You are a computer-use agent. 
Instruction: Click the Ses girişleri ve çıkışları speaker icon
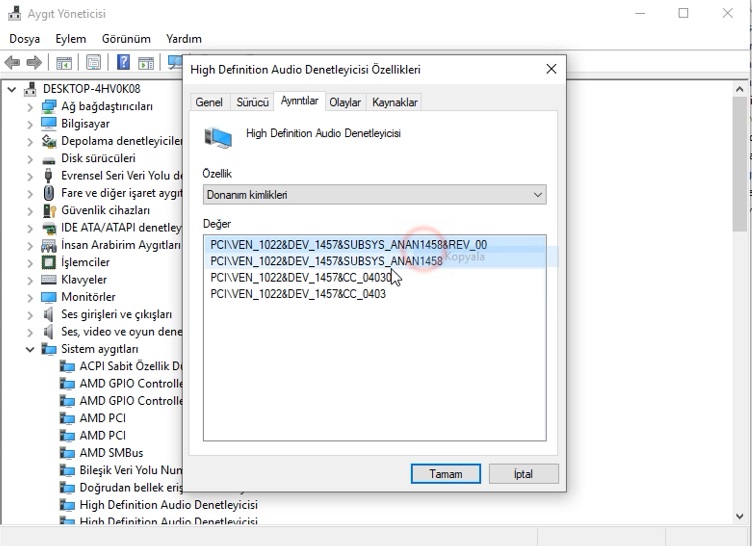pos(48,315)
